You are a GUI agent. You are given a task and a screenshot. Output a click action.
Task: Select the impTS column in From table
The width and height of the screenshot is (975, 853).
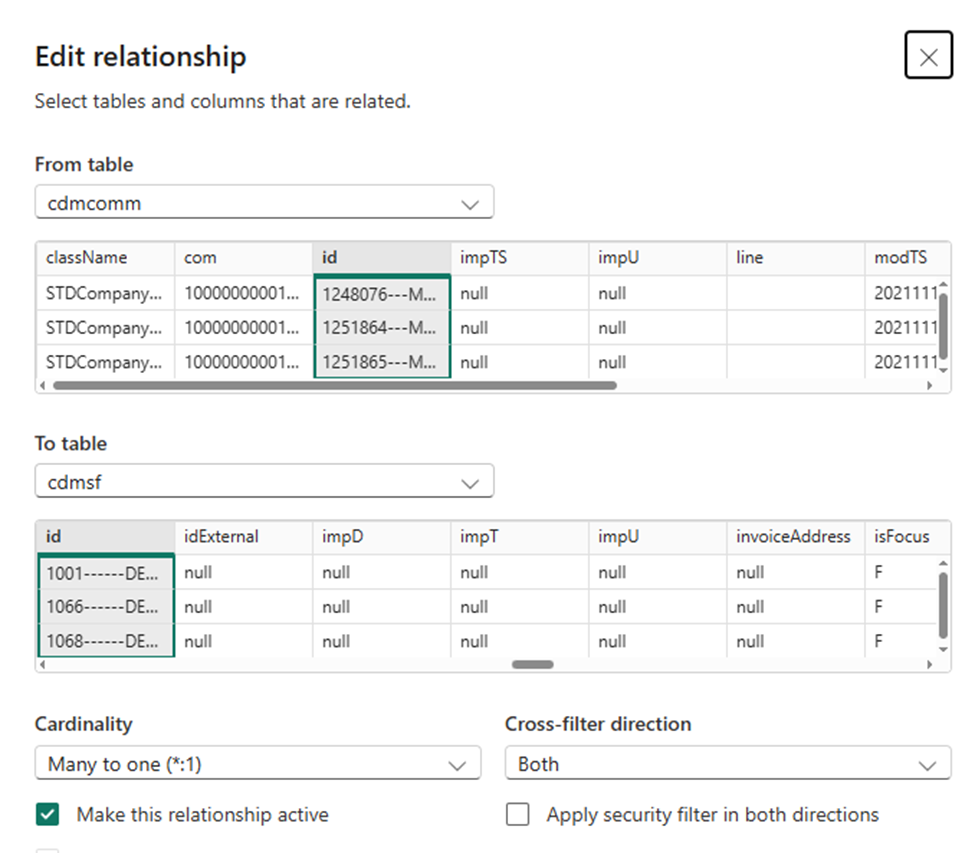[520, 258]
